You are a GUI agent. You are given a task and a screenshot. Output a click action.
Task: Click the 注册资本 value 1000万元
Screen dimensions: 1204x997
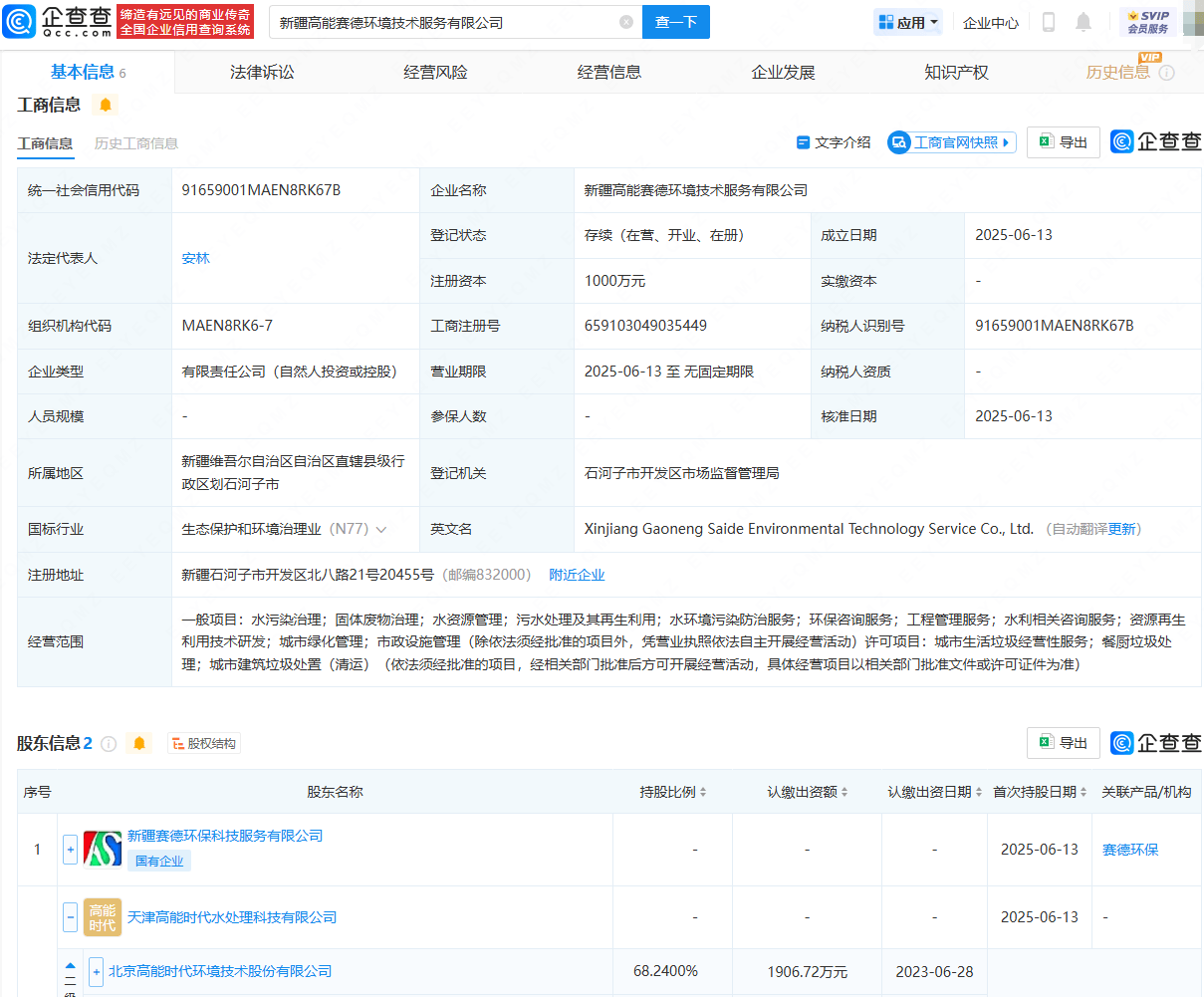pyautogui.click(x=614, y=281)
